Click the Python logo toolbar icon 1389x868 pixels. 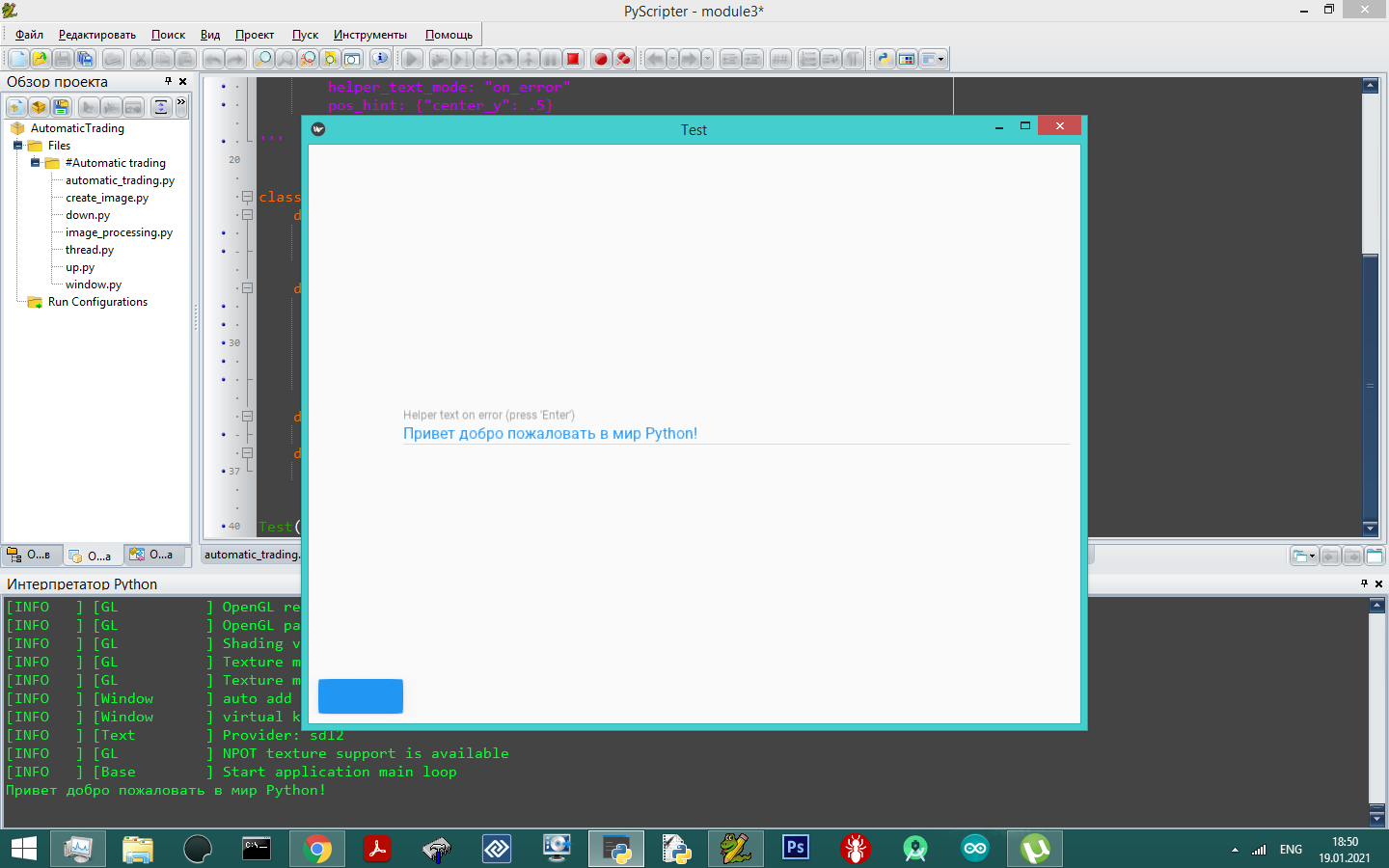click(x=884, y=59)
